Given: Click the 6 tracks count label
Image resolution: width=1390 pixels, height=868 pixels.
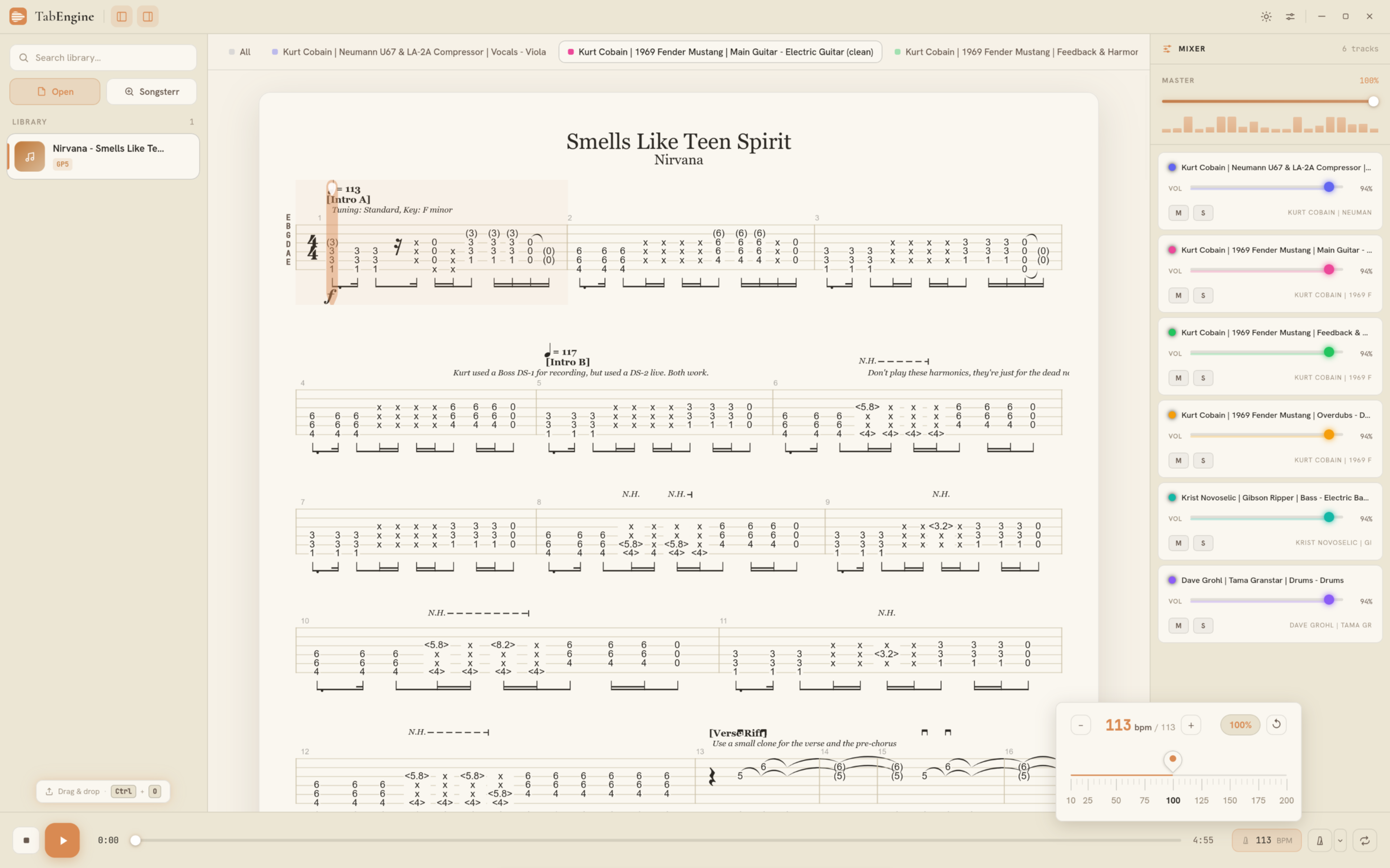Looking at the screenshot, I should pyautogui.click(x=1360, y=49).
